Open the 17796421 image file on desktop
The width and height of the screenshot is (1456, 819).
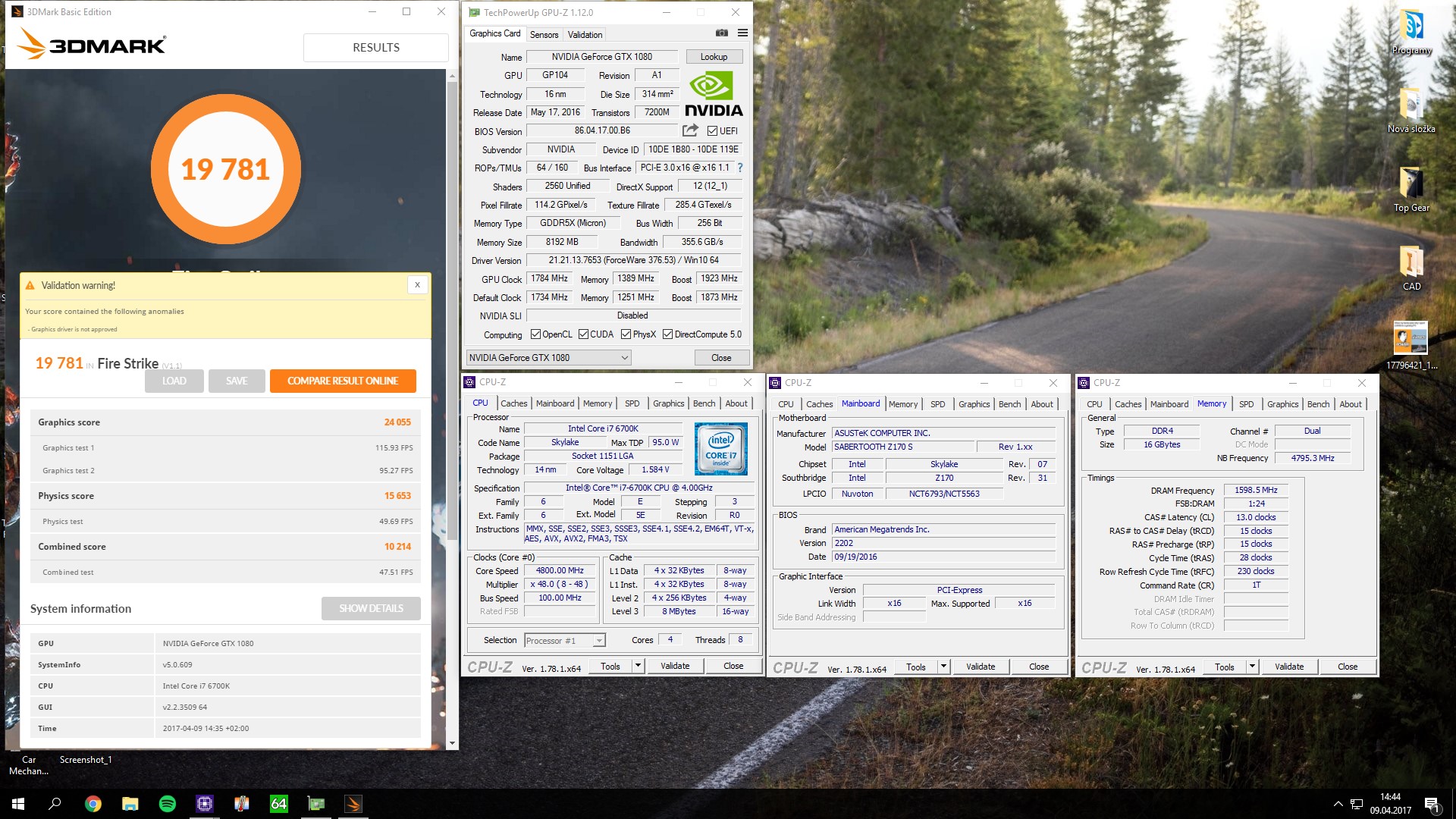click(1411, 346)
